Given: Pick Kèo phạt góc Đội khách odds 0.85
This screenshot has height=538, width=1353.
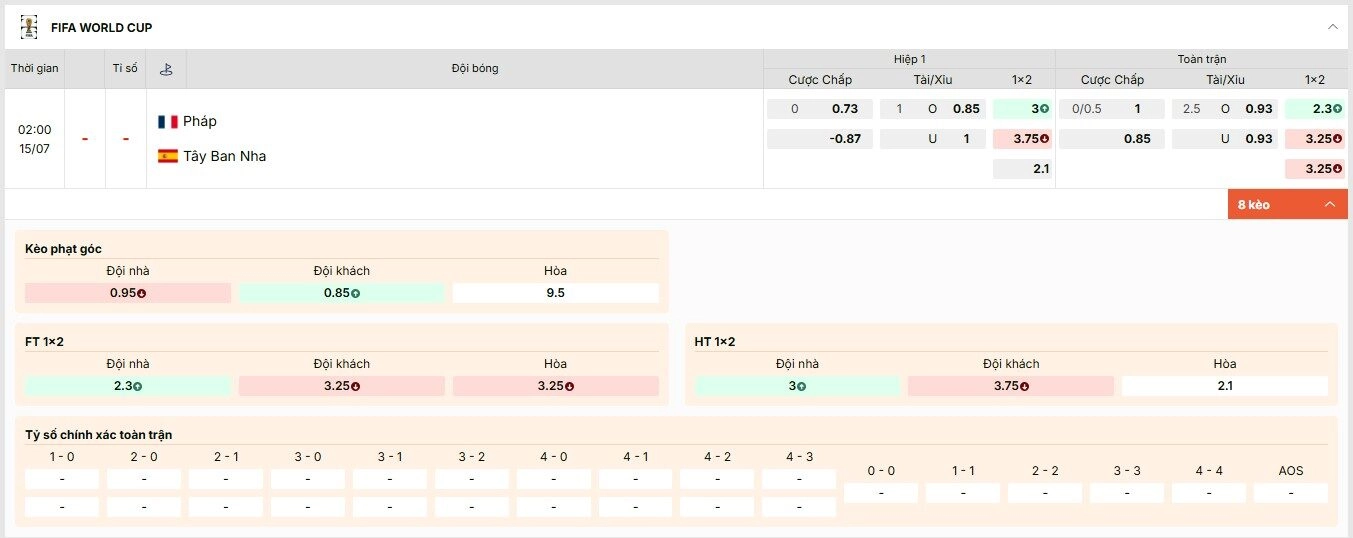Looking at the screenshot, I should (342, 293).
